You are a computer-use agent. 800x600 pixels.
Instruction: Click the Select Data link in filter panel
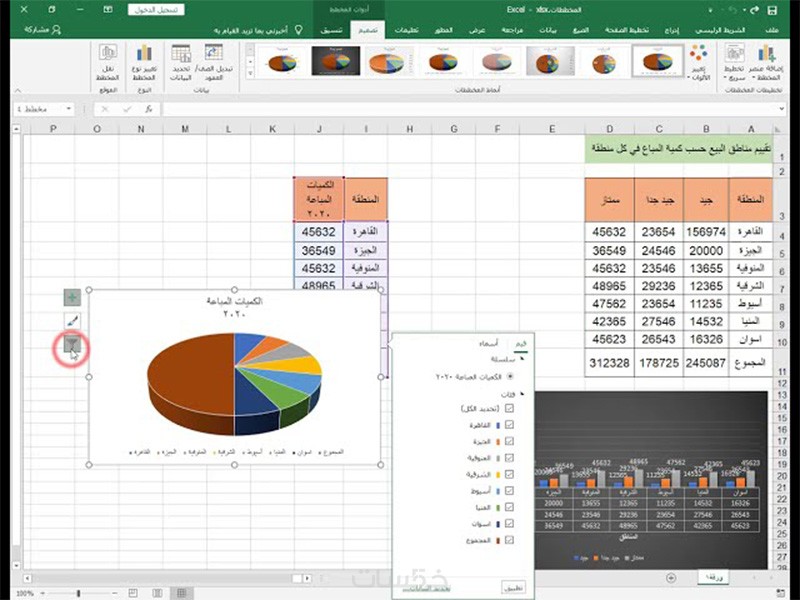[427, 588]
